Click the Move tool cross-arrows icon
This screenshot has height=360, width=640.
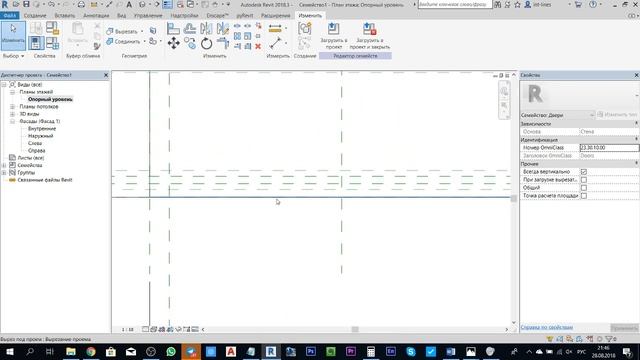[173, 43]
